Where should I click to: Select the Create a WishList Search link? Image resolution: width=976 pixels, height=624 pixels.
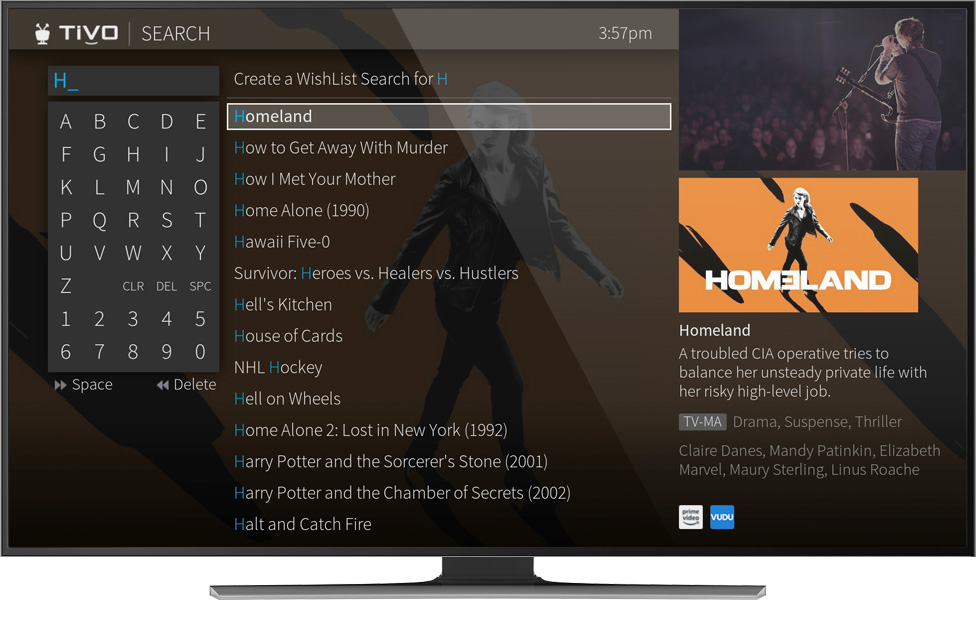pos(340,79)
